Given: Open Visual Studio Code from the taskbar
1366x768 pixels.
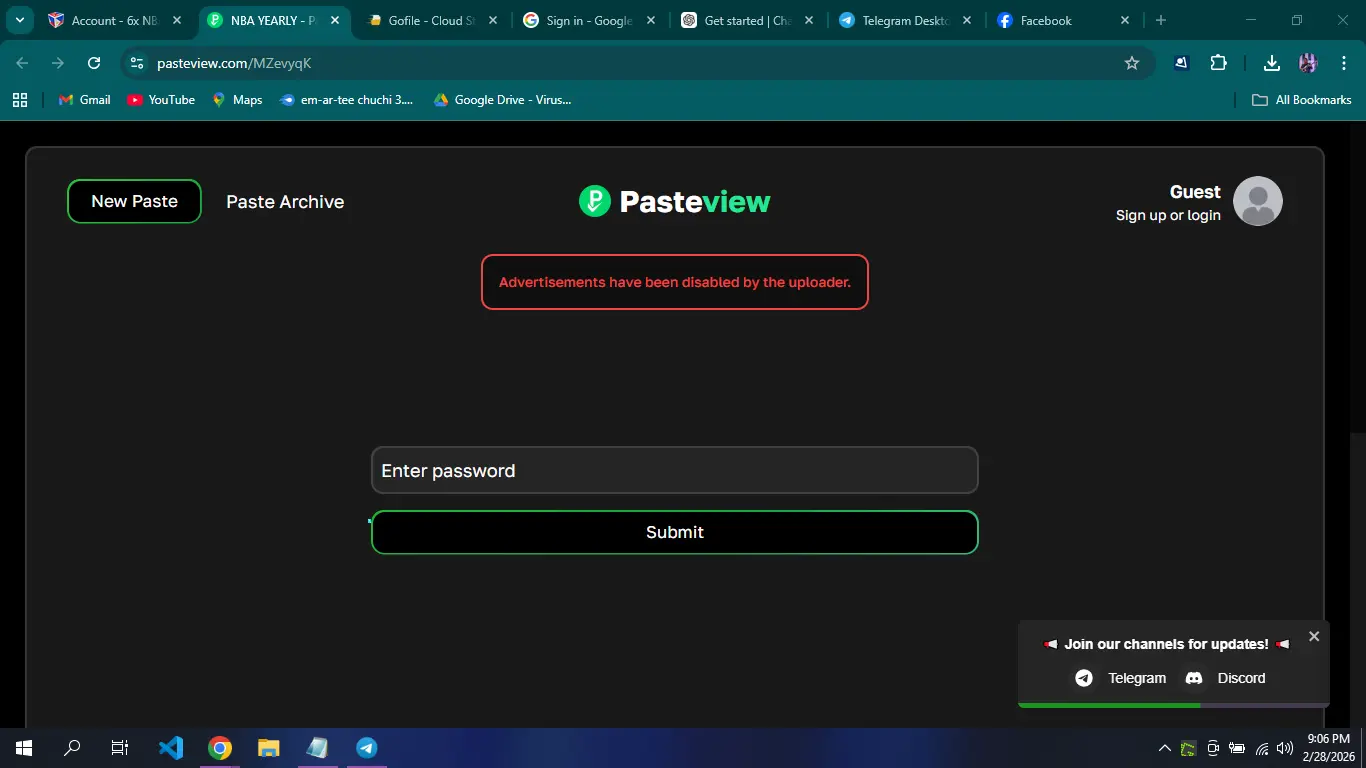Looking at the screenshot, I should 171,747.
